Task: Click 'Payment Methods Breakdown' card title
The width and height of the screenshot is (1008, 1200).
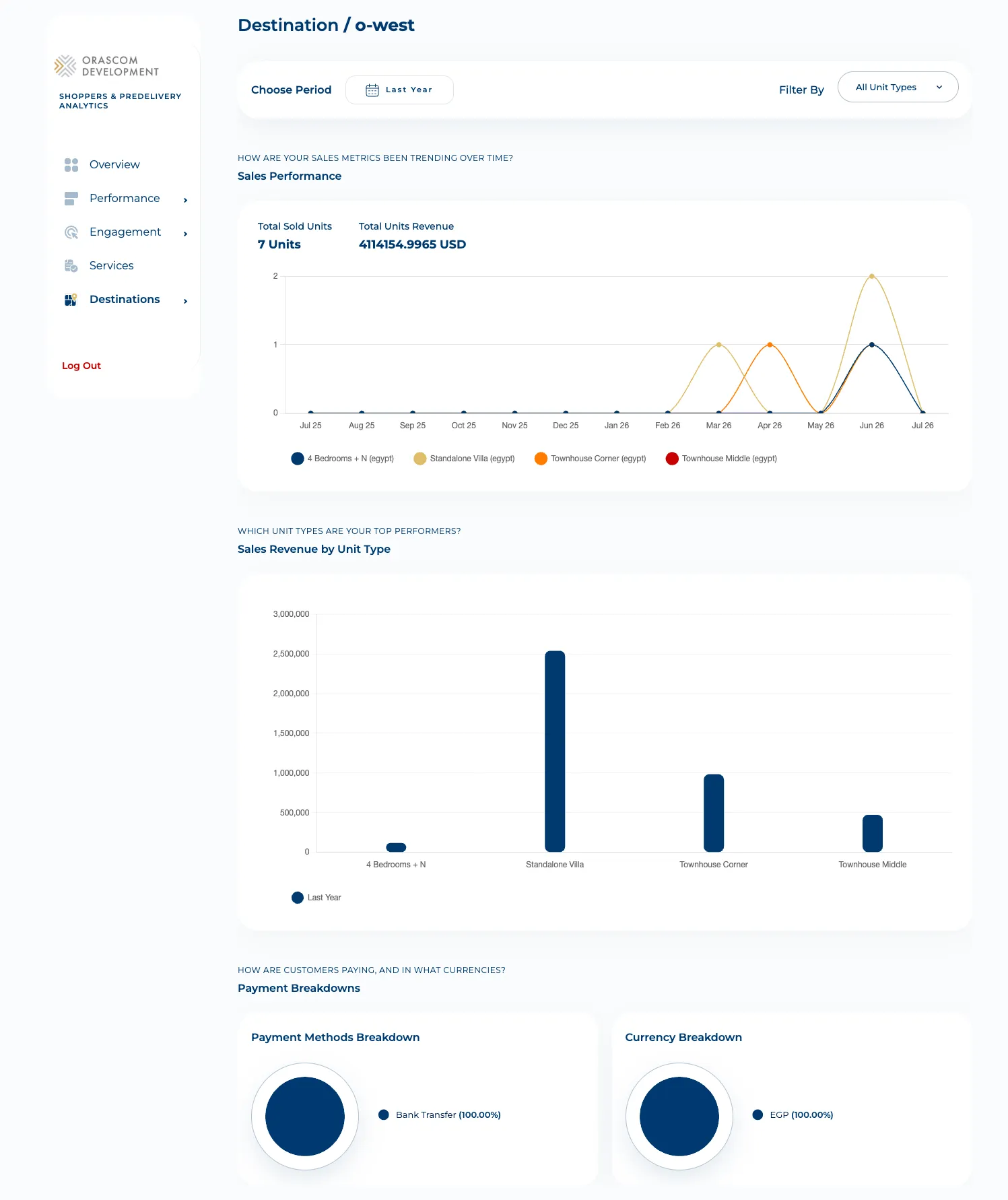Action: [x=335, y=1037]
